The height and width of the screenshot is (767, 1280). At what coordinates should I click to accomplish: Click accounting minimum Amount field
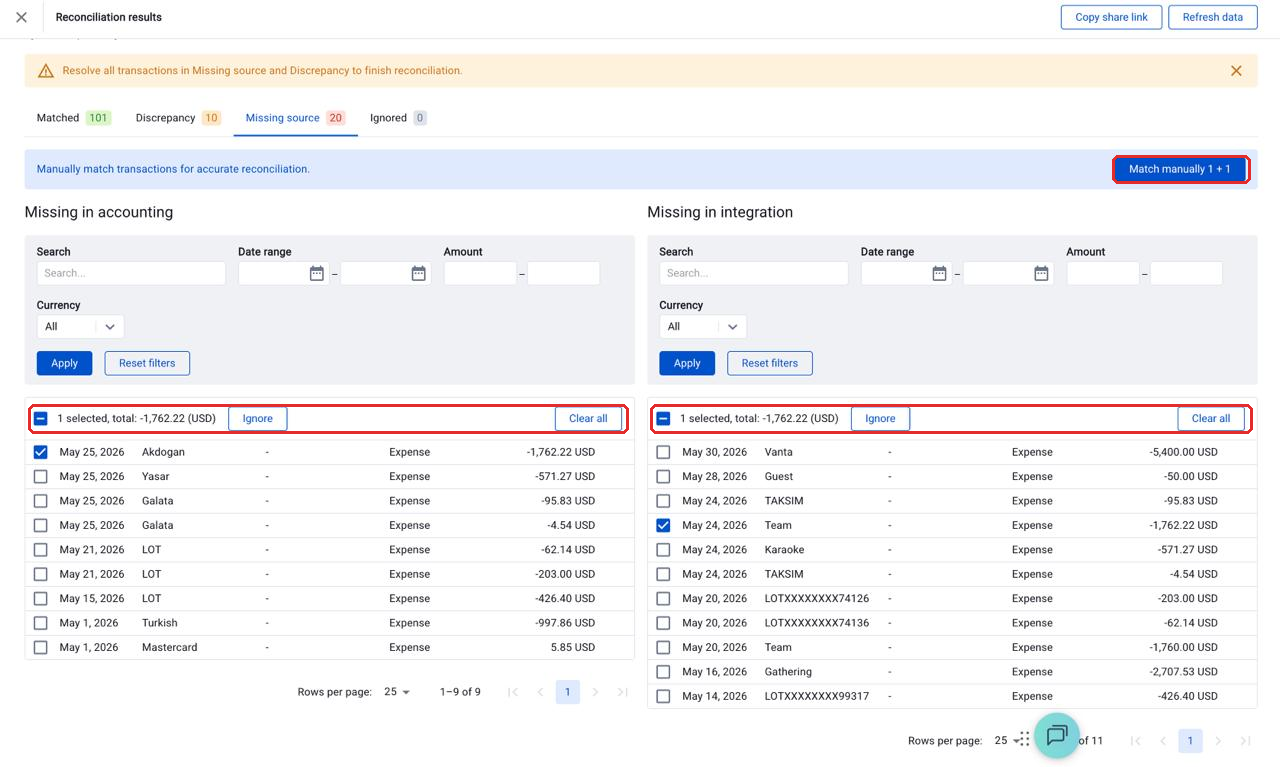[480, 273]
